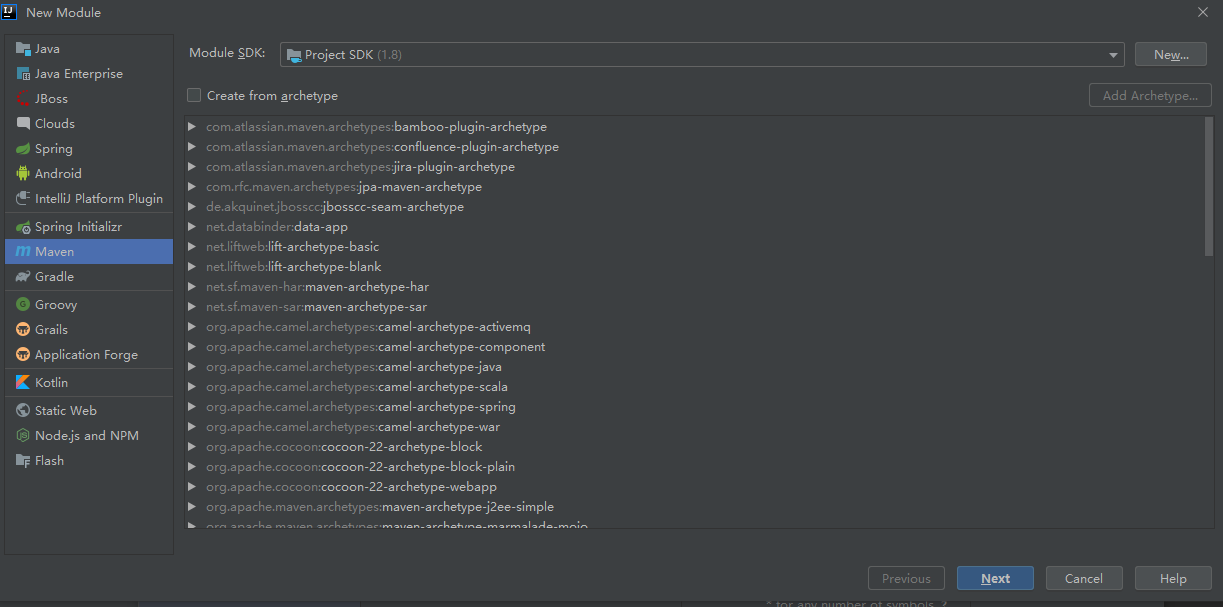Click the Help button
This screenshot has height=607, width=1223.
tap(1173, 578)
